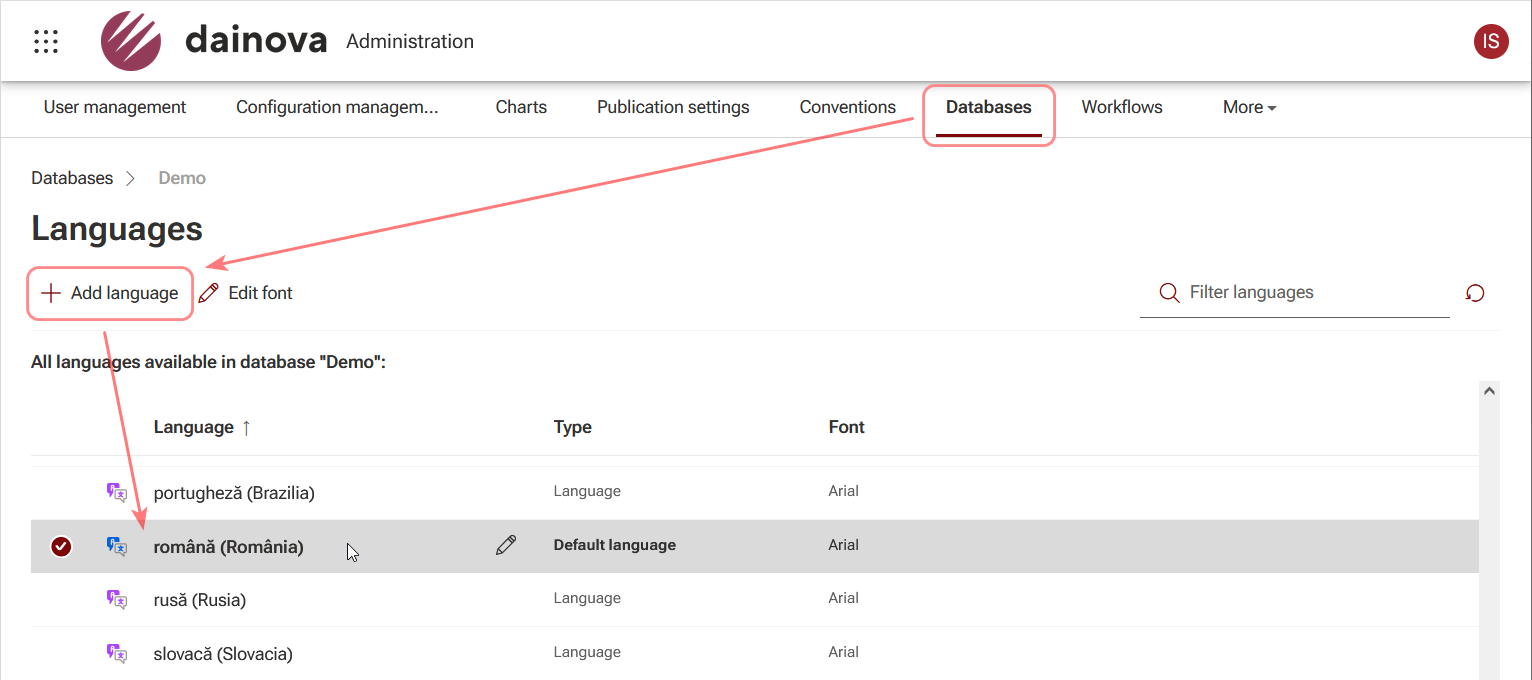Image resolution: width=1532 pixels, height=680 pixels.
Task: Click the translation icon beside română (România)
Action: 117,547
